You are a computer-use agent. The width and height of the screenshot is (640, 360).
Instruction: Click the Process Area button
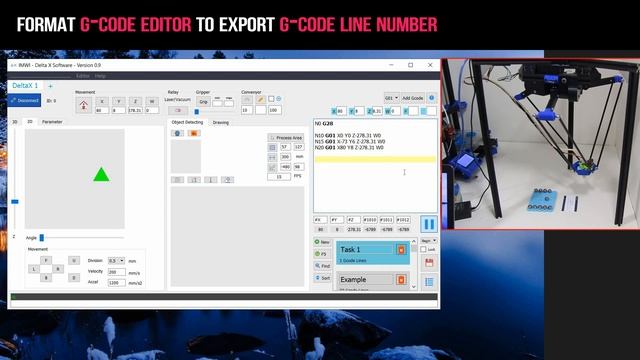point(285,138)
